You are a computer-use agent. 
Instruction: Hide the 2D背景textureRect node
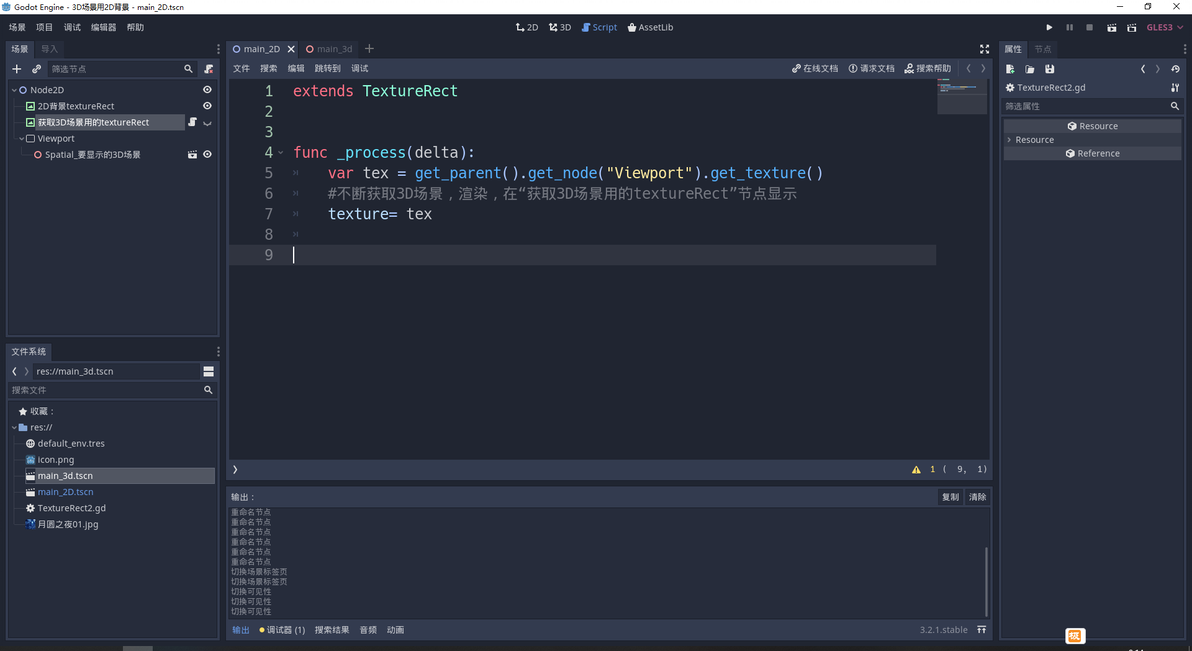click(207, 106)
